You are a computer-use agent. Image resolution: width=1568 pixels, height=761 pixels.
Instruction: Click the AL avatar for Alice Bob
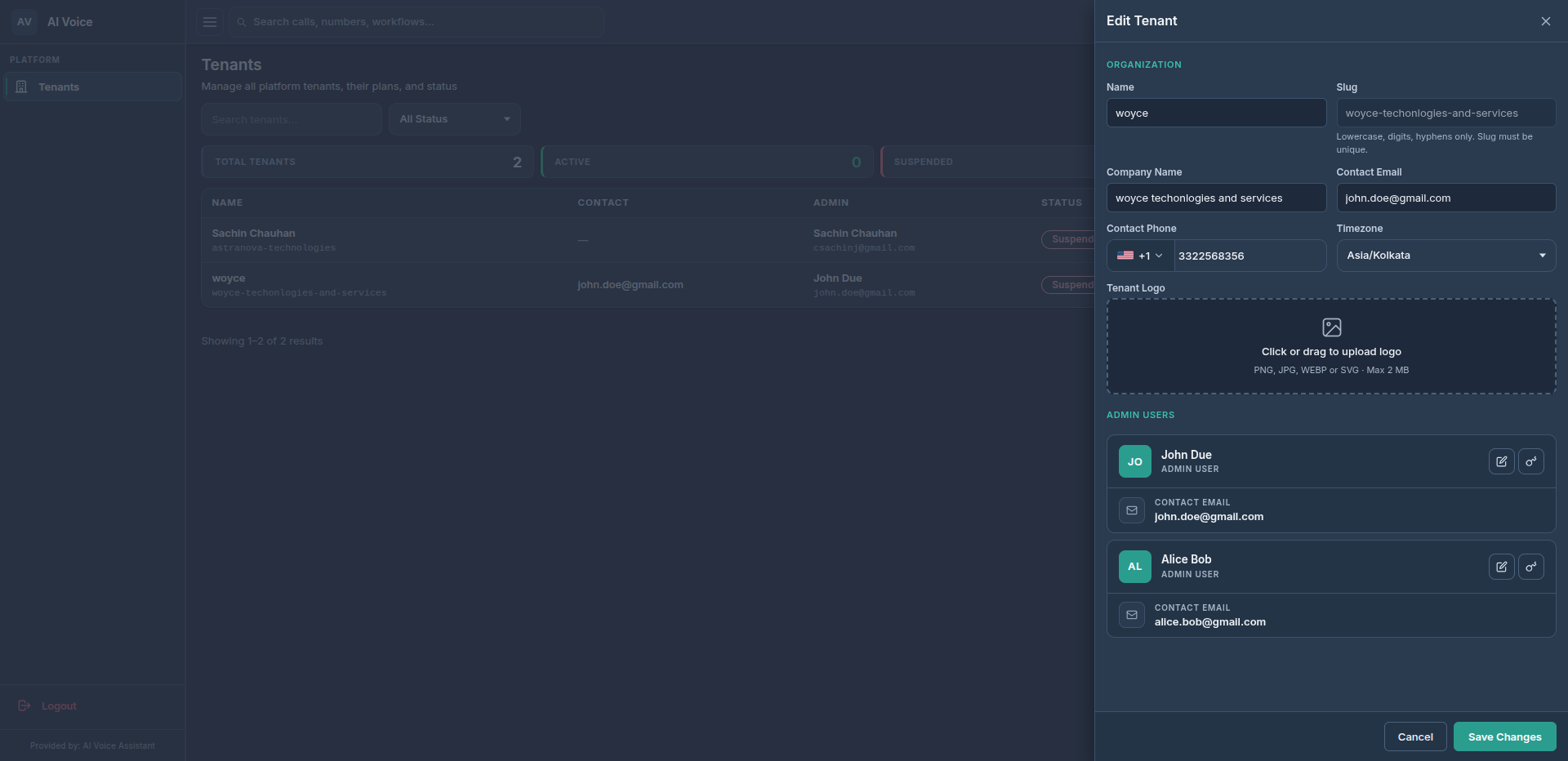point(1134,567)
